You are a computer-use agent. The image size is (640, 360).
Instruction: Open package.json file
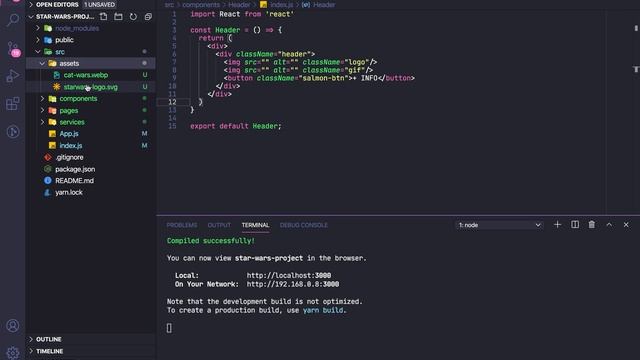click(75, 169)
